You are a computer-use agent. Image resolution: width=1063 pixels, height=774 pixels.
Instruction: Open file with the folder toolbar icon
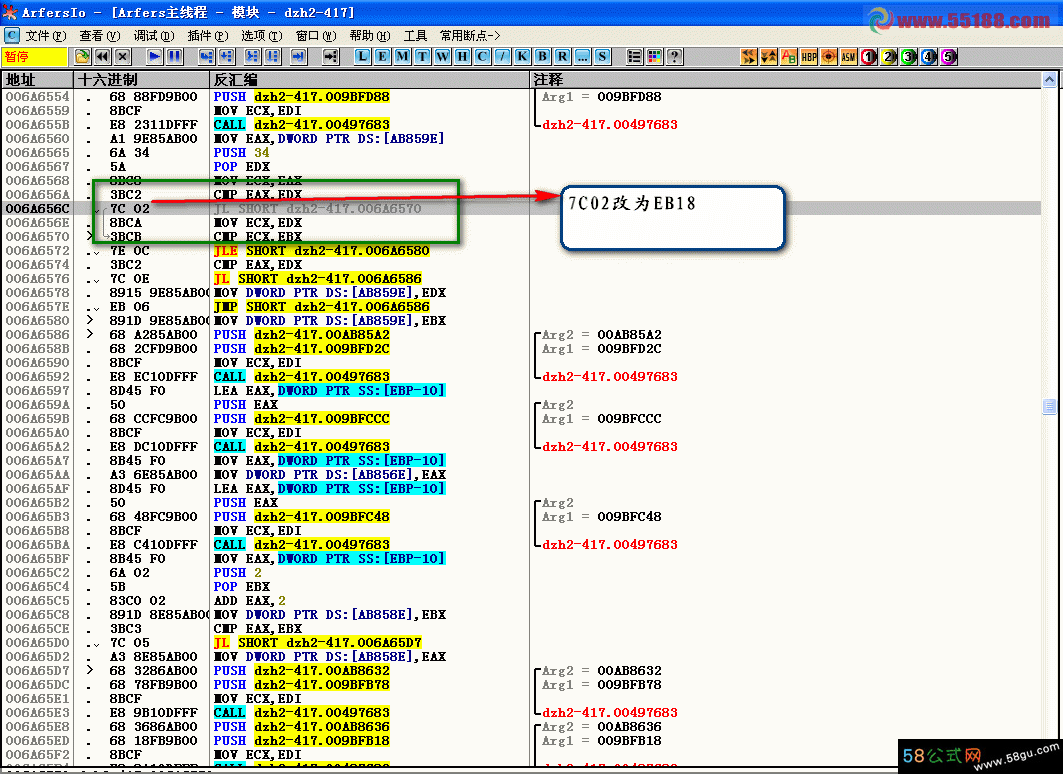tap(82, 57)
